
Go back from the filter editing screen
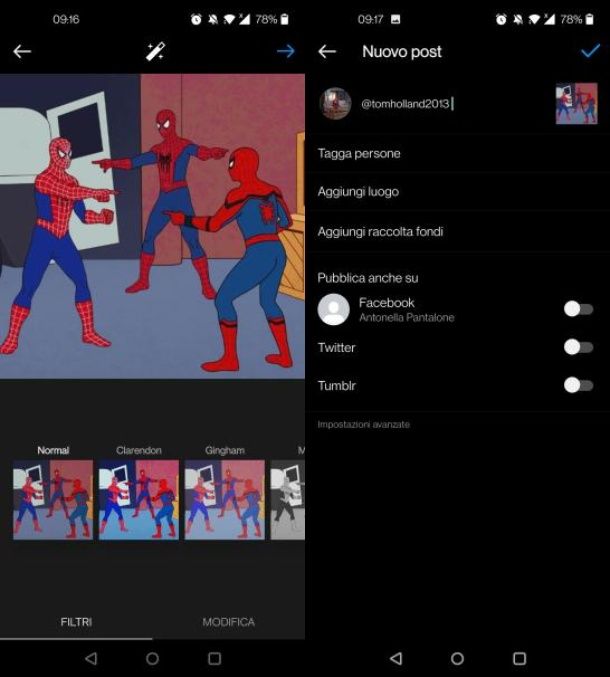tap(22, 51)
